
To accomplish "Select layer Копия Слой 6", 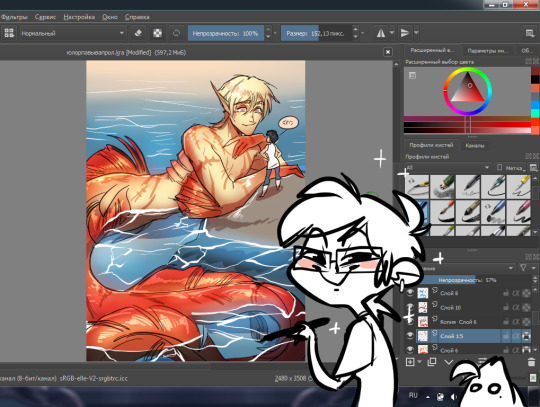I will click(458, 322).
